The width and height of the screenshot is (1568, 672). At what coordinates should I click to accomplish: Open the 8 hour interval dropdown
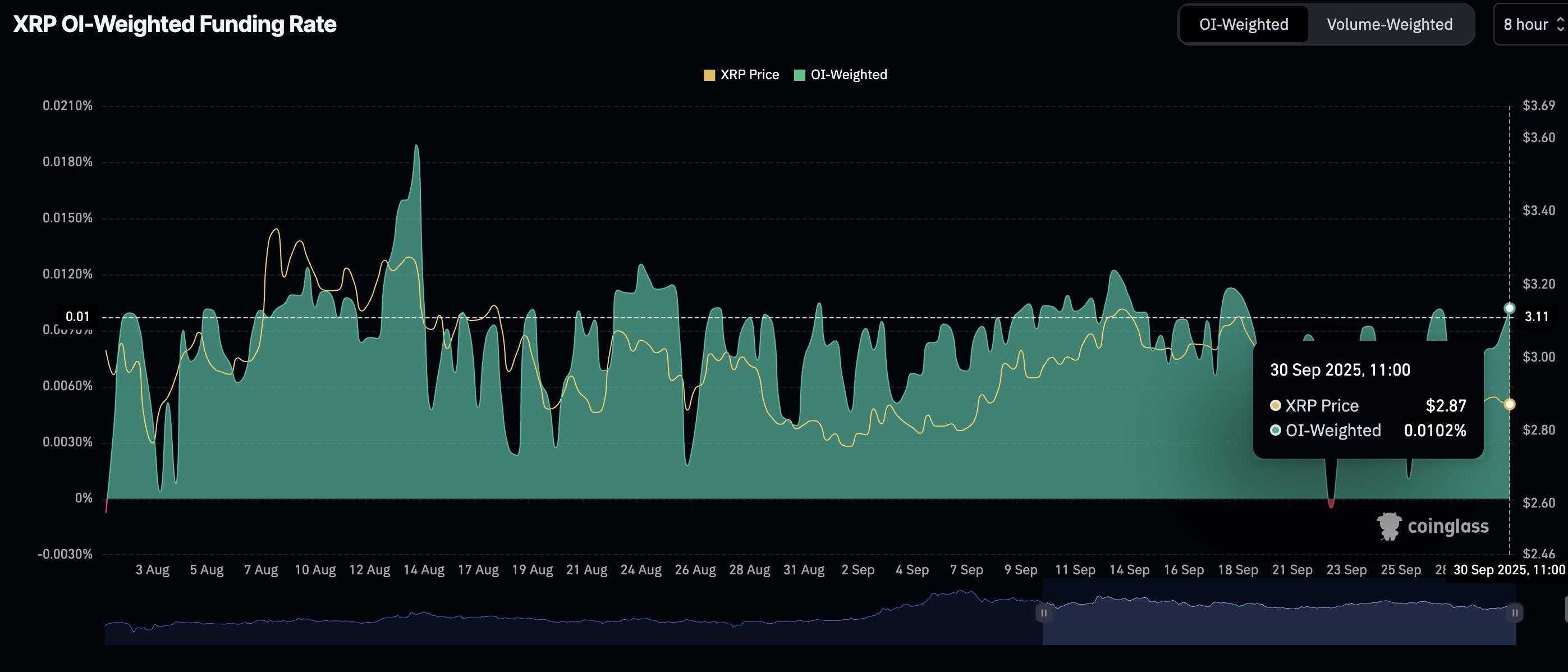tap(1528, 24)
